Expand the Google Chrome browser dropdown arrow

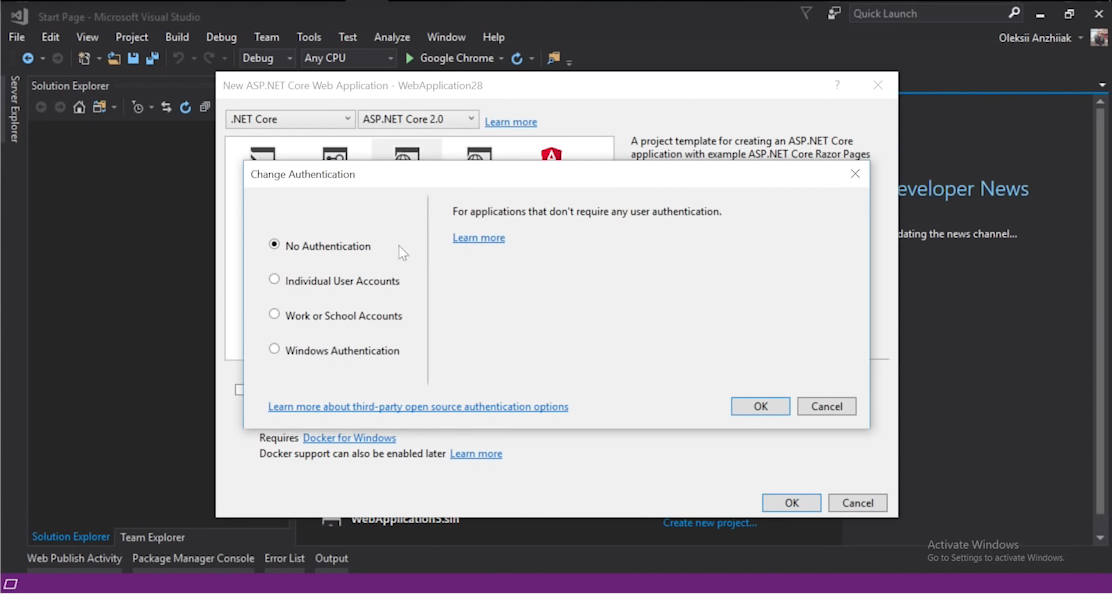(x=501, y=59)
